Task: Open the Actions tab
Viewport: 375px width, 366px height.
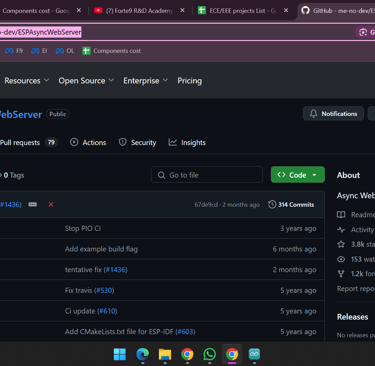Action: [x=88, y=143]
